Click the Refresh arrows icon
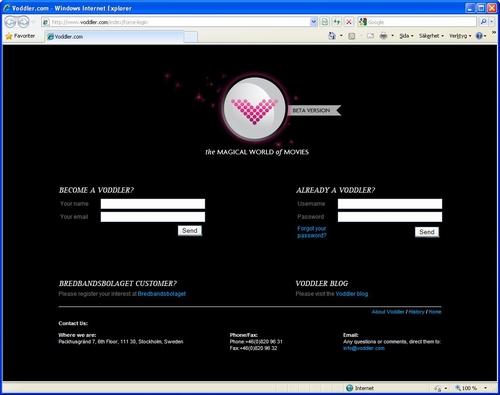The image size is (500, 395). pyautogui.click(x=337, y=22)
